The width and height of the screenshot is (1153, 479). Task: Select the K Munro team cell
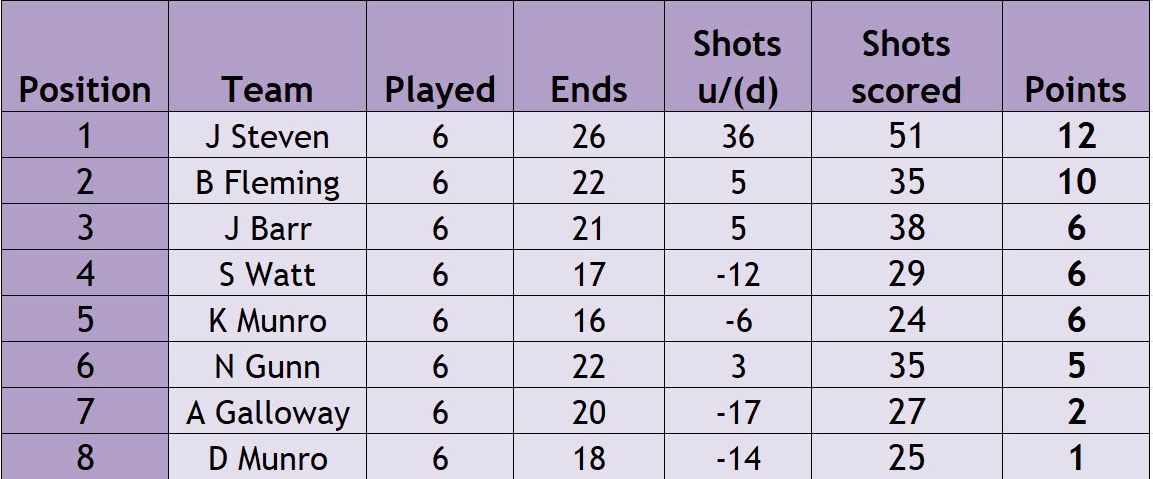(x=268, y=319)
